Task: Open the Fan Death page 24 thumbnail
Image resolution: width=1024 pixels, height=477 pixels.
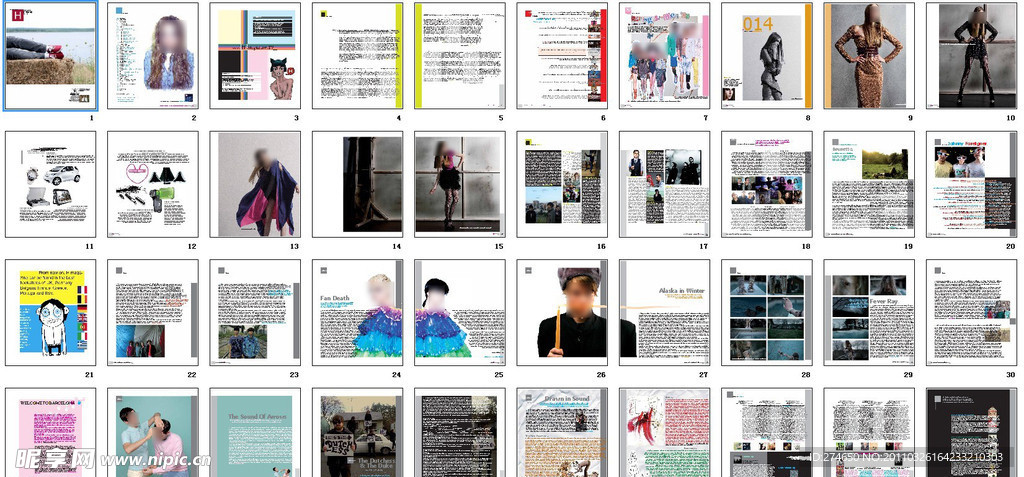Action: [358, 312]
